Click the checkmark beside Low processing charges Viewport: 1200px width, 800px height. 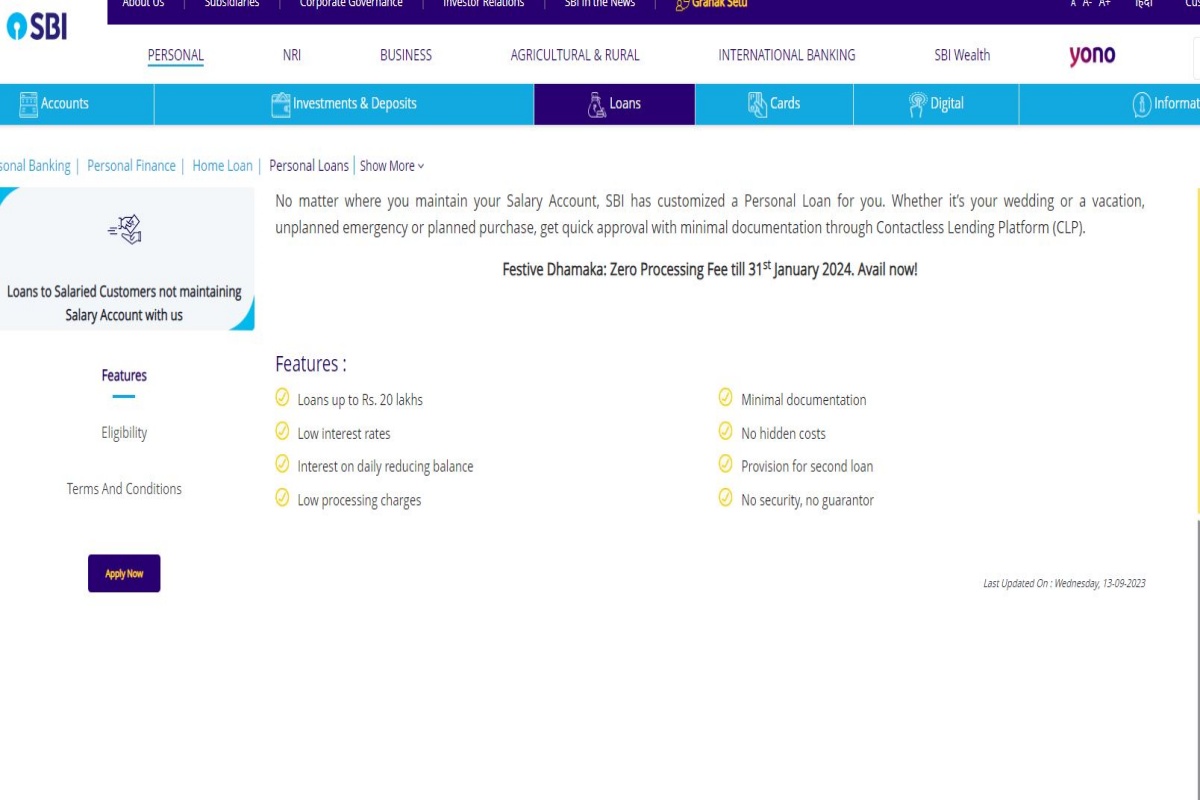tap(282, 498)
